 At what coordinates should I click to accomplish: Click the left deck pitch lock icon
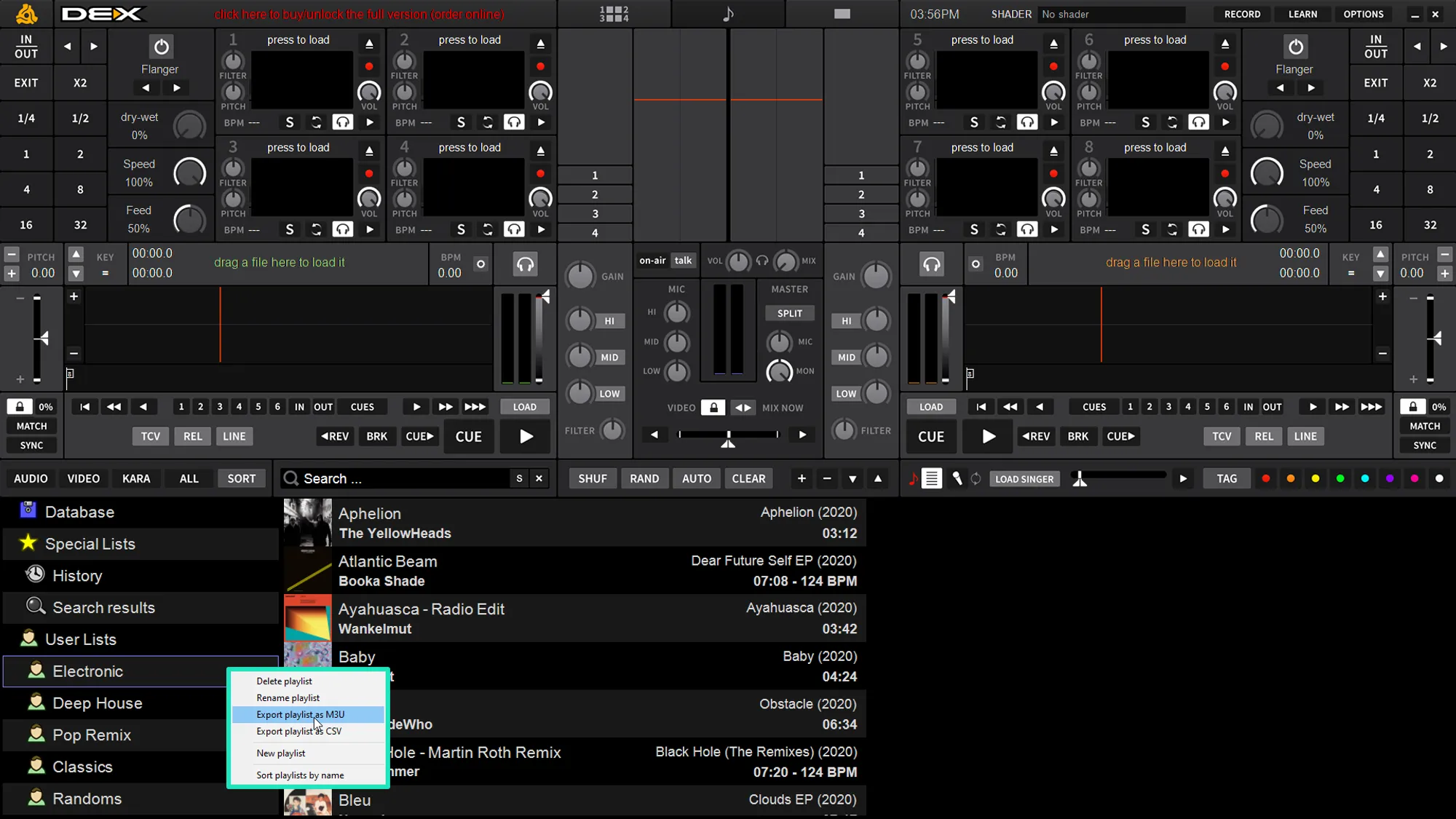[20, 407]
